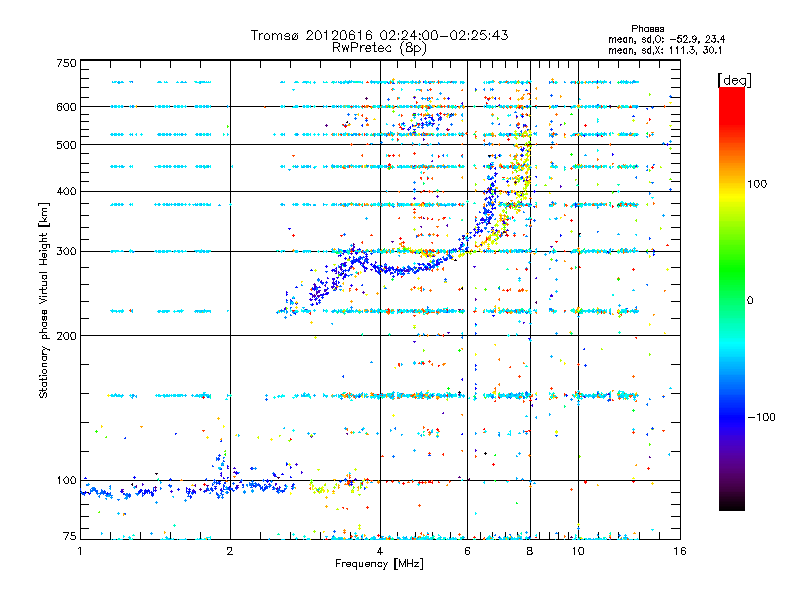
Task: Click the rainbow phase color bar
Action: (732, 299)
